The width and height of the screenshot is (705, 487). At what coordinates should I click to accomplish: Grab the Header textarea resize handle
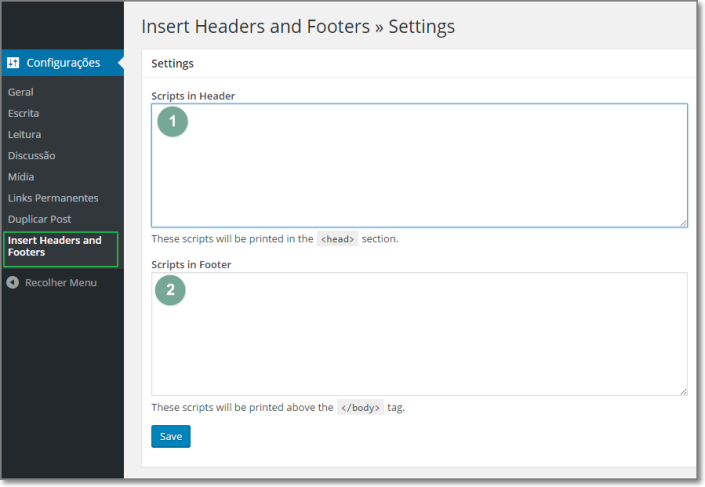click(683, 222)
